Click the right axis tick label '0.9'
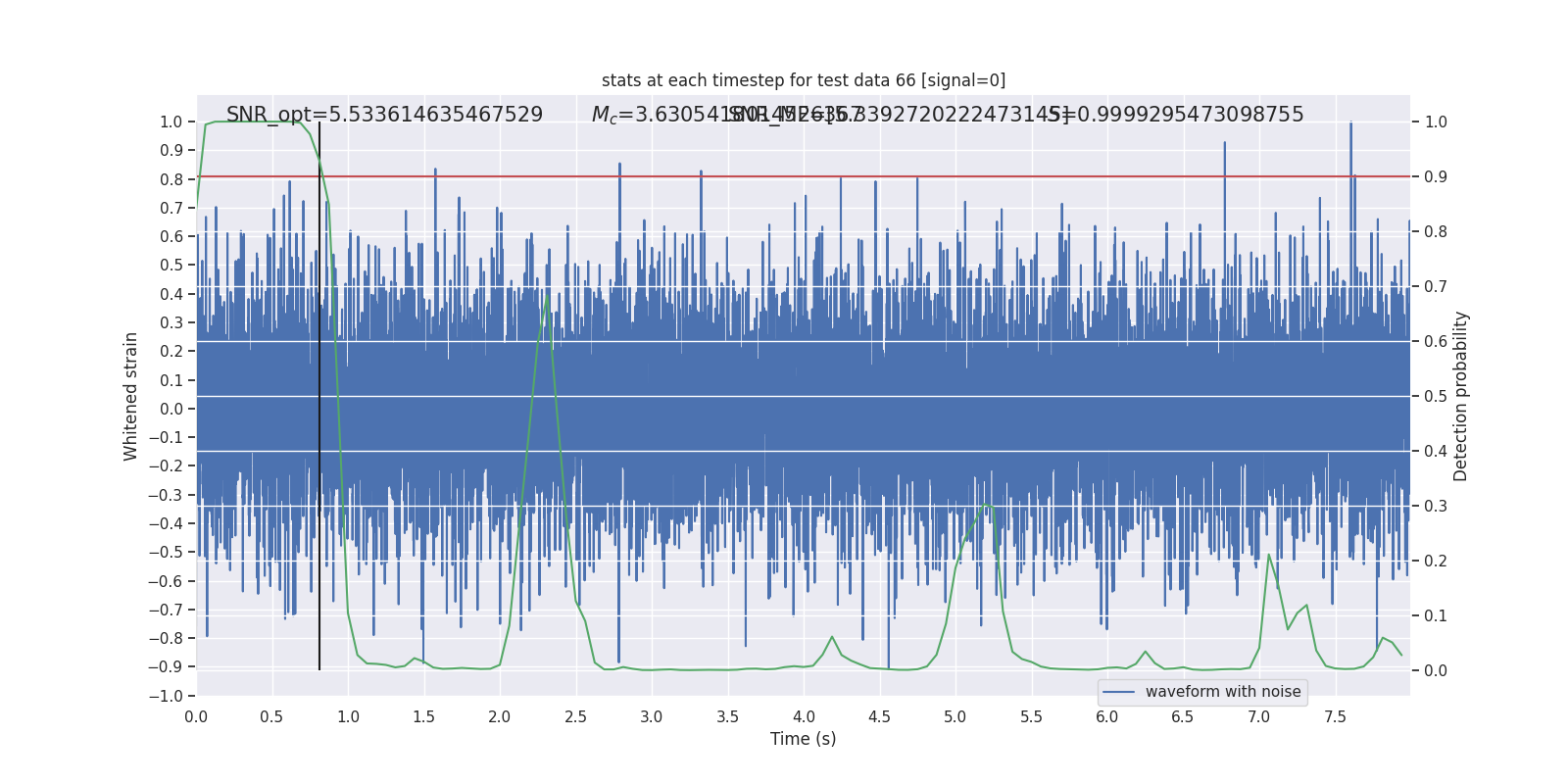 tap(1436, 177)
